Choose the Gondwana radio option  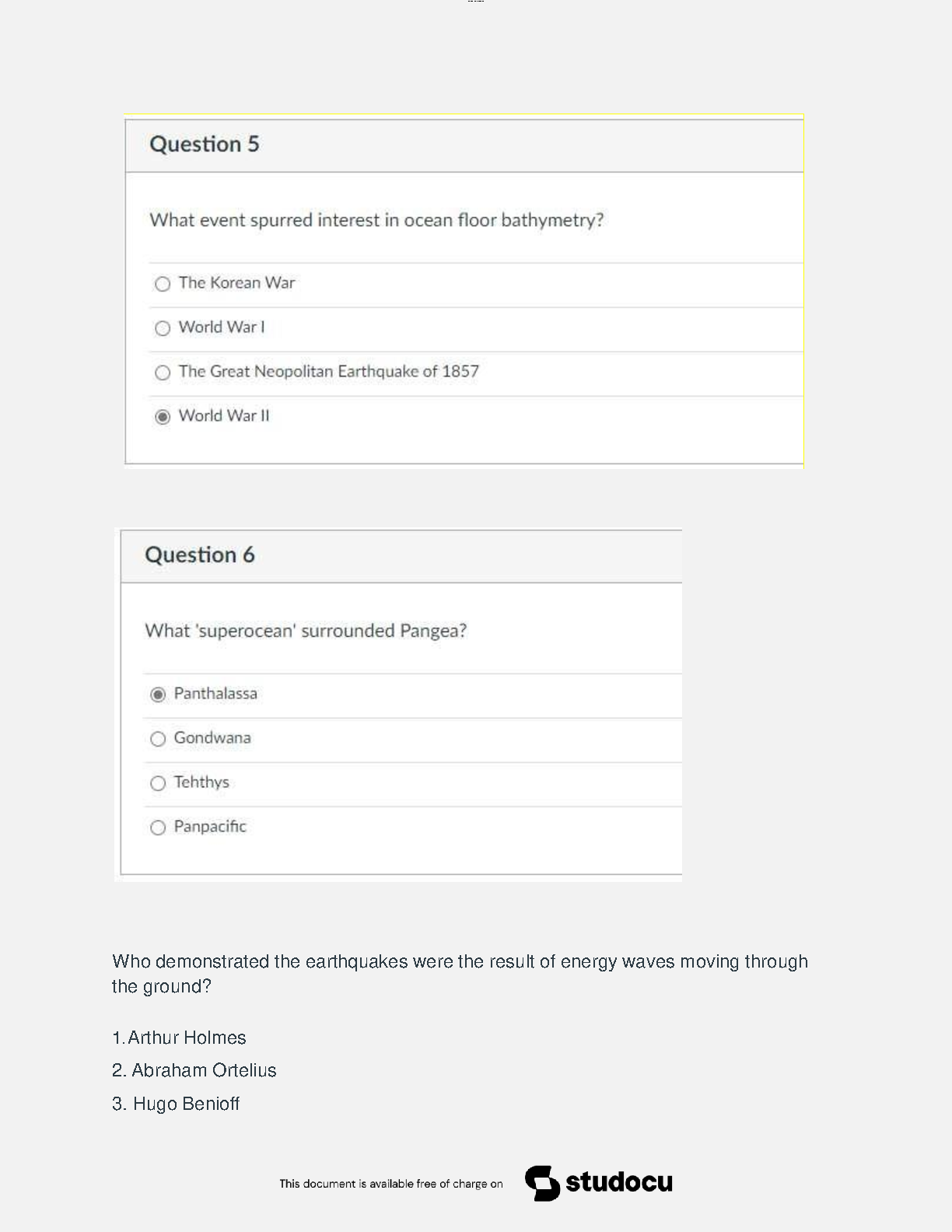(x=158, y=739)
